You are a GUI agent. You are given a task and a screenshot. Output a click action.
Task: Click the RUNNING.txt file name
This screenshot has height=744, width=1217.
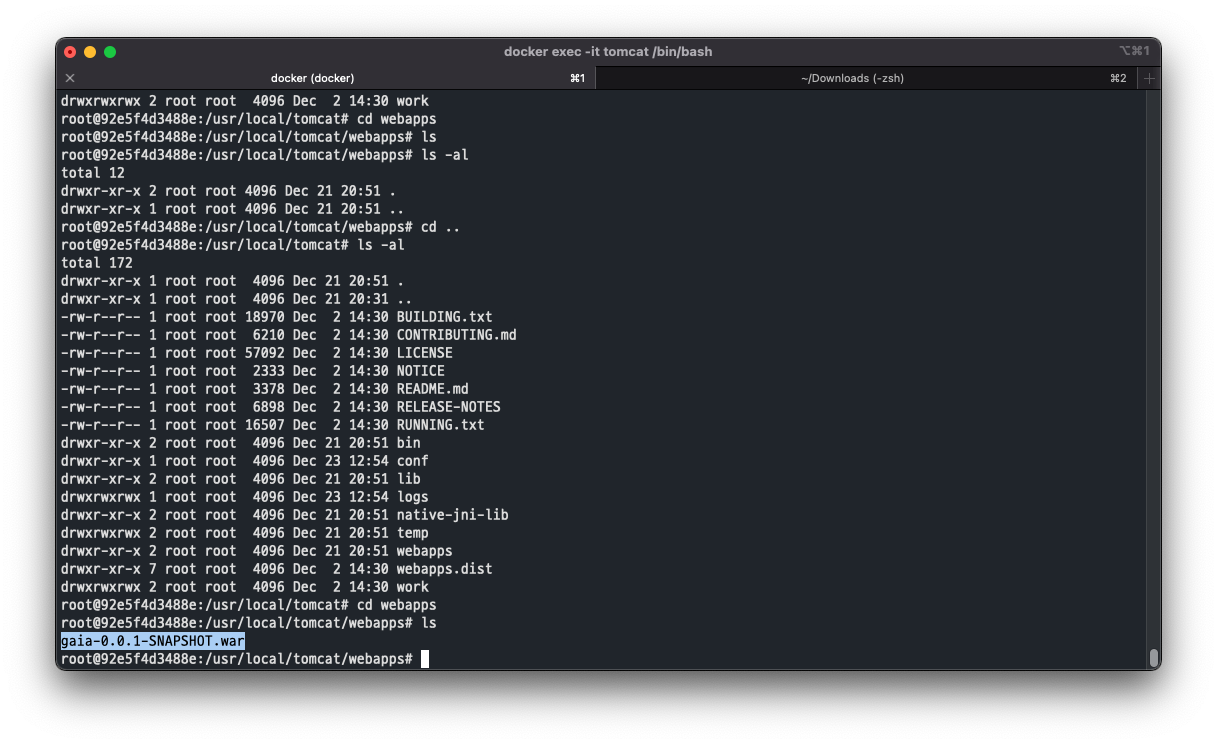tap(440, 425)
